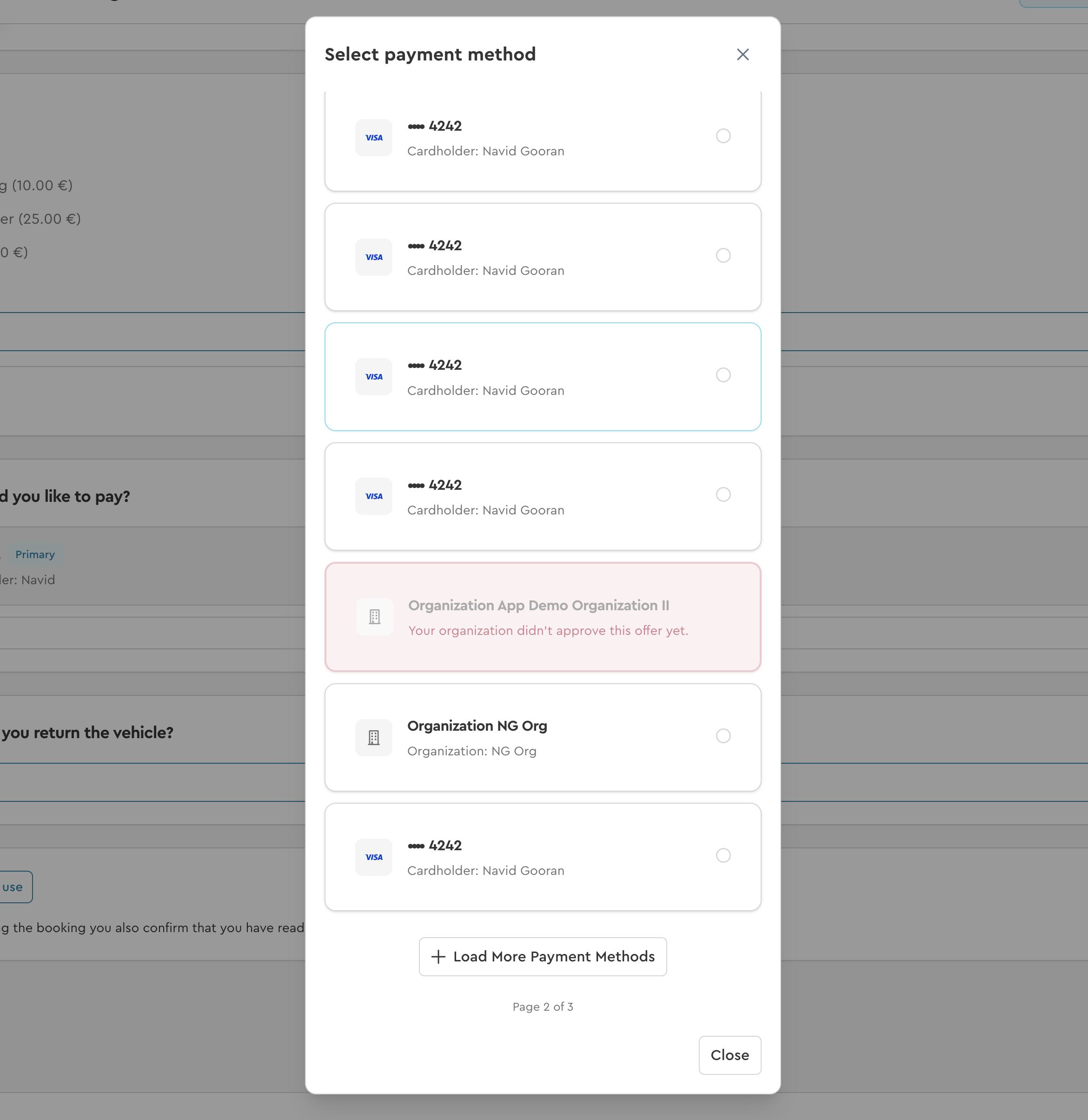Click the building icon on unapproved organization entry
This screenshot has height=1120, width=1088.
point(374,617)
